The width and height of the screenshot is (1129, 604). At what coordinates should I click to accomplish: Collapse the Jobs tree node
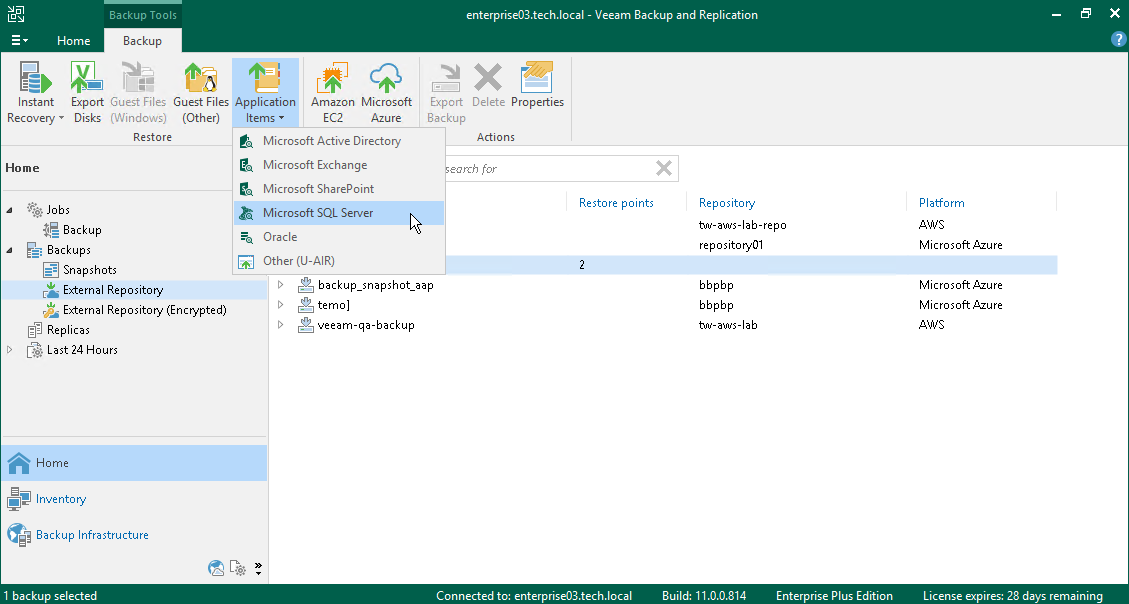9,210
